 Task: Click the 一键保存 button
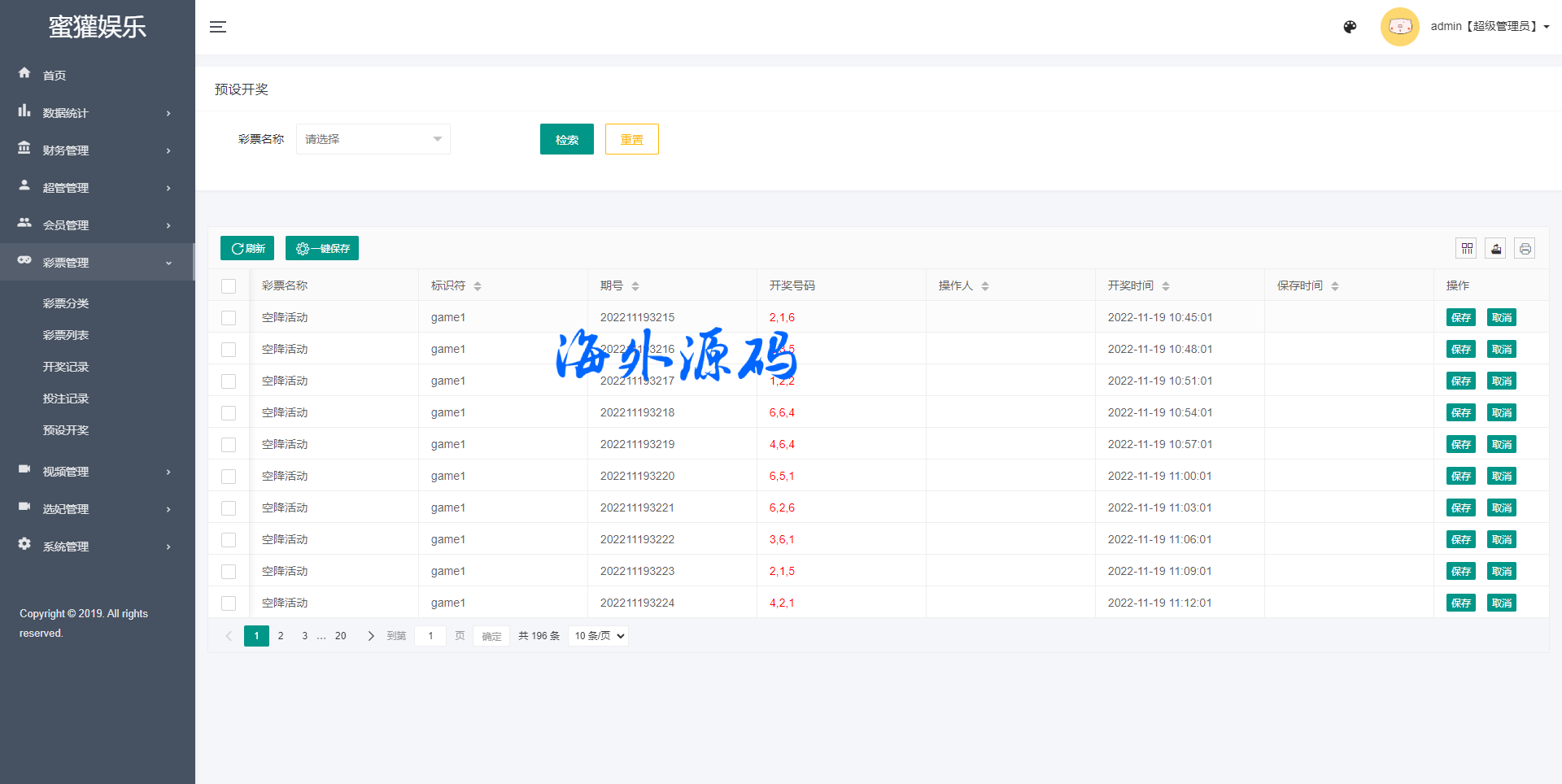pos(322,249)
